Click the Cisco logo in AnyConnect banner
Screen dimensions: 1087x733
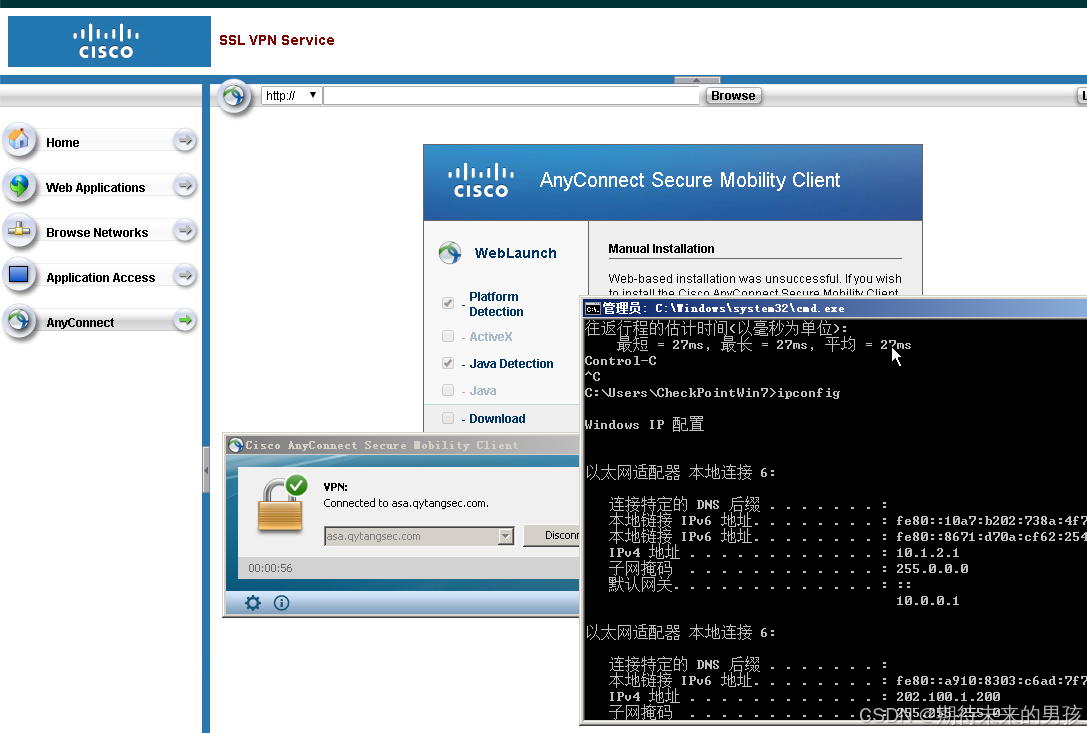(x=481, y=180)
